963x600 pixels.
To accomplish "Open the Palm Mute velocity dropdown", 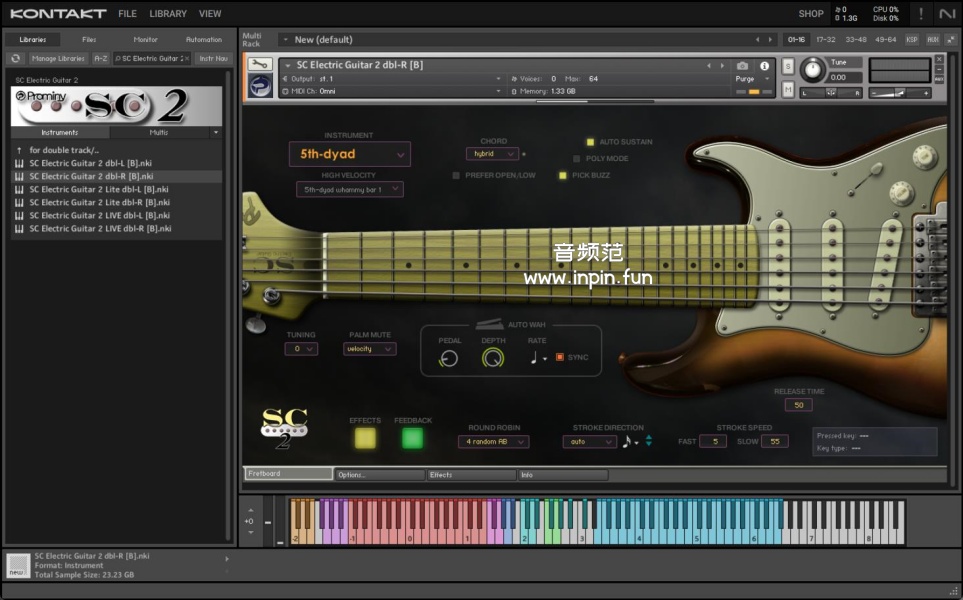I will click(x=369, y=349).
